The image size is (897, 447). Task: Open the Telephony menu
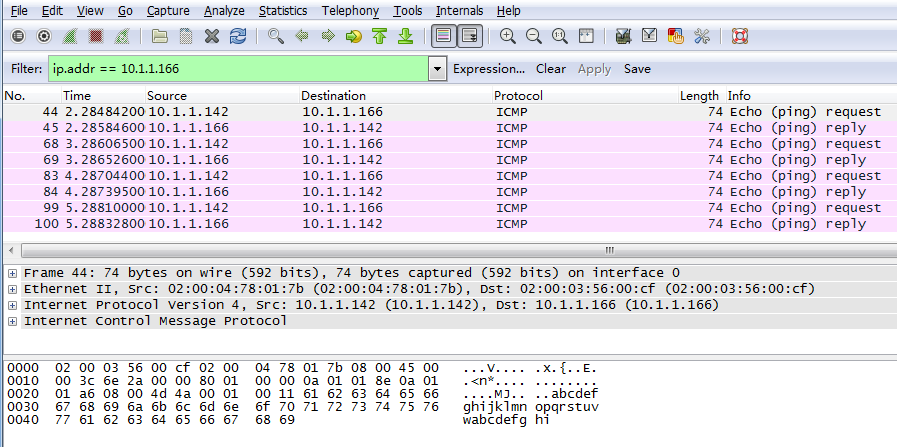click(350, 10)
